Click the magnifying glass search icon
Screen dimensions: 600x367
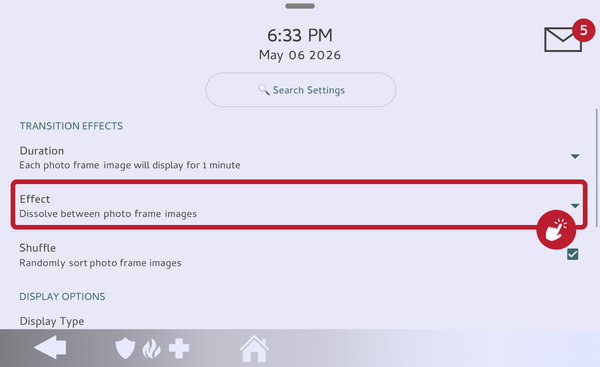(x=264, y=90)
